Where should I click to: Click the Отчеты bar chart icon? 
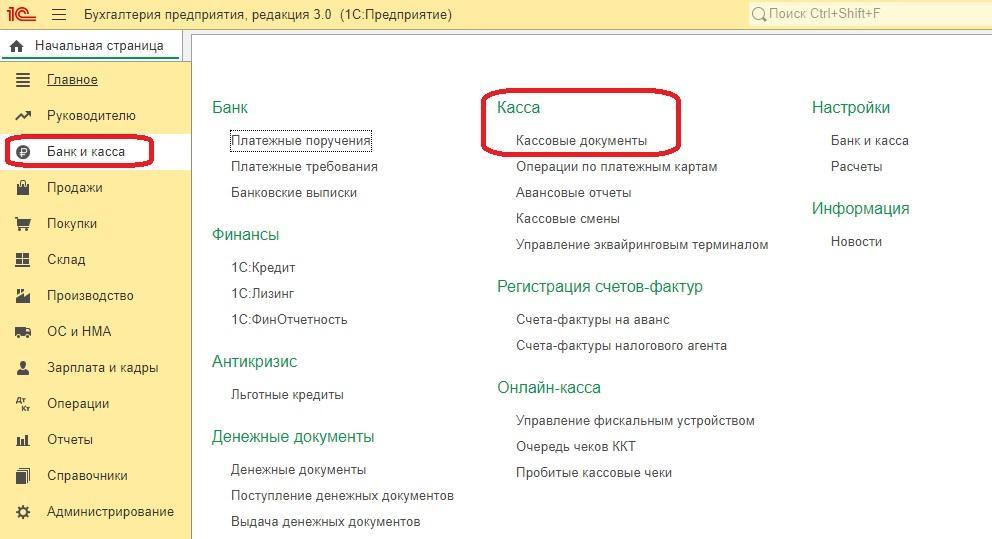click(x=23, y=440)
